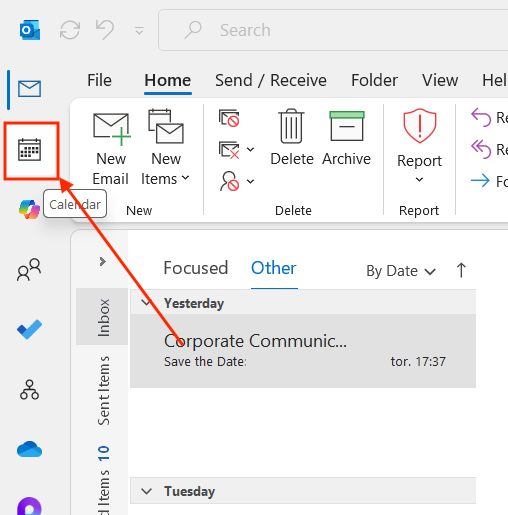Click the Undo arrow in the toolbar
Viewport: 508px width, 515px height.
[x=105, y=29]
